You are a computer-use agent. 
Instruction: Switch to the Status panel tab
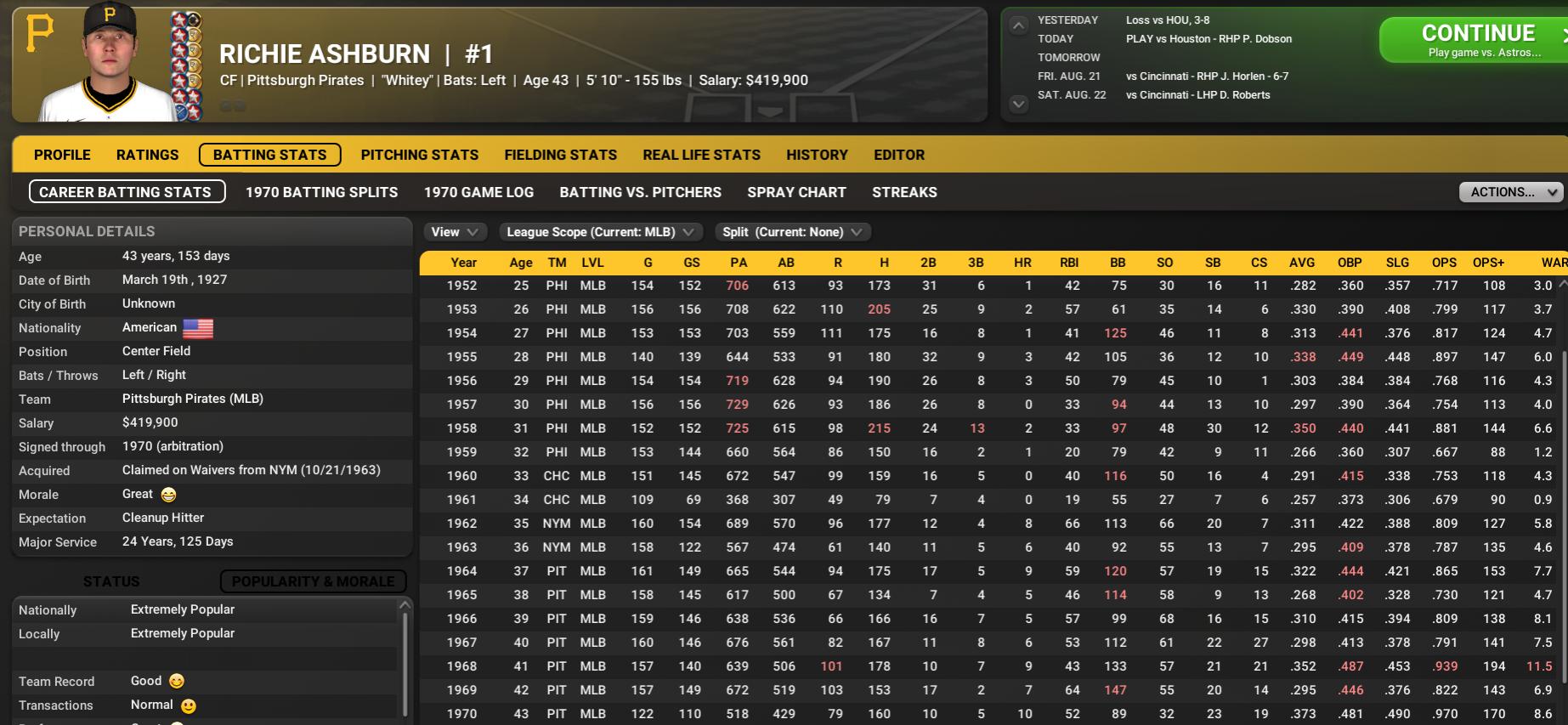111,581
